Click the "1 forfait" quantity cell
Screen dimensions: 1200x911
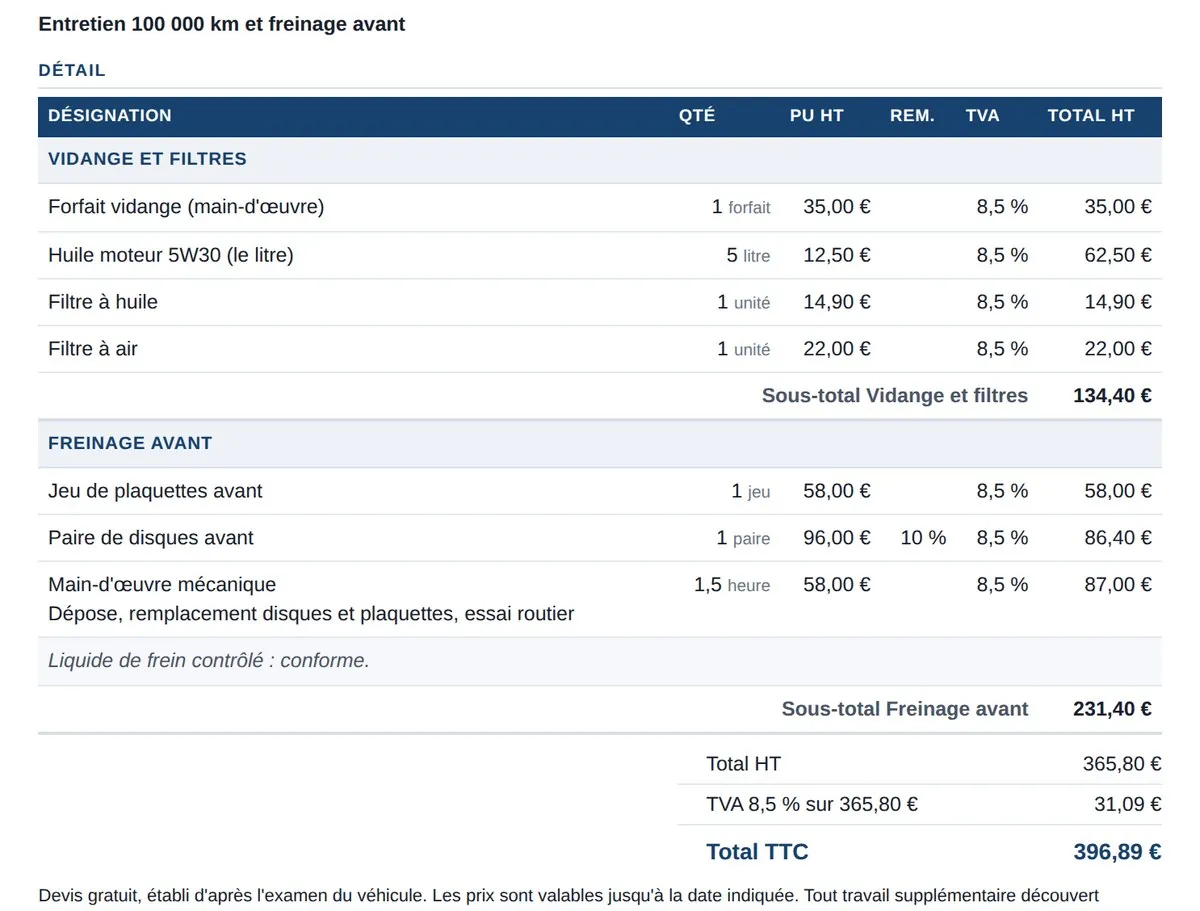pos(741,207)
